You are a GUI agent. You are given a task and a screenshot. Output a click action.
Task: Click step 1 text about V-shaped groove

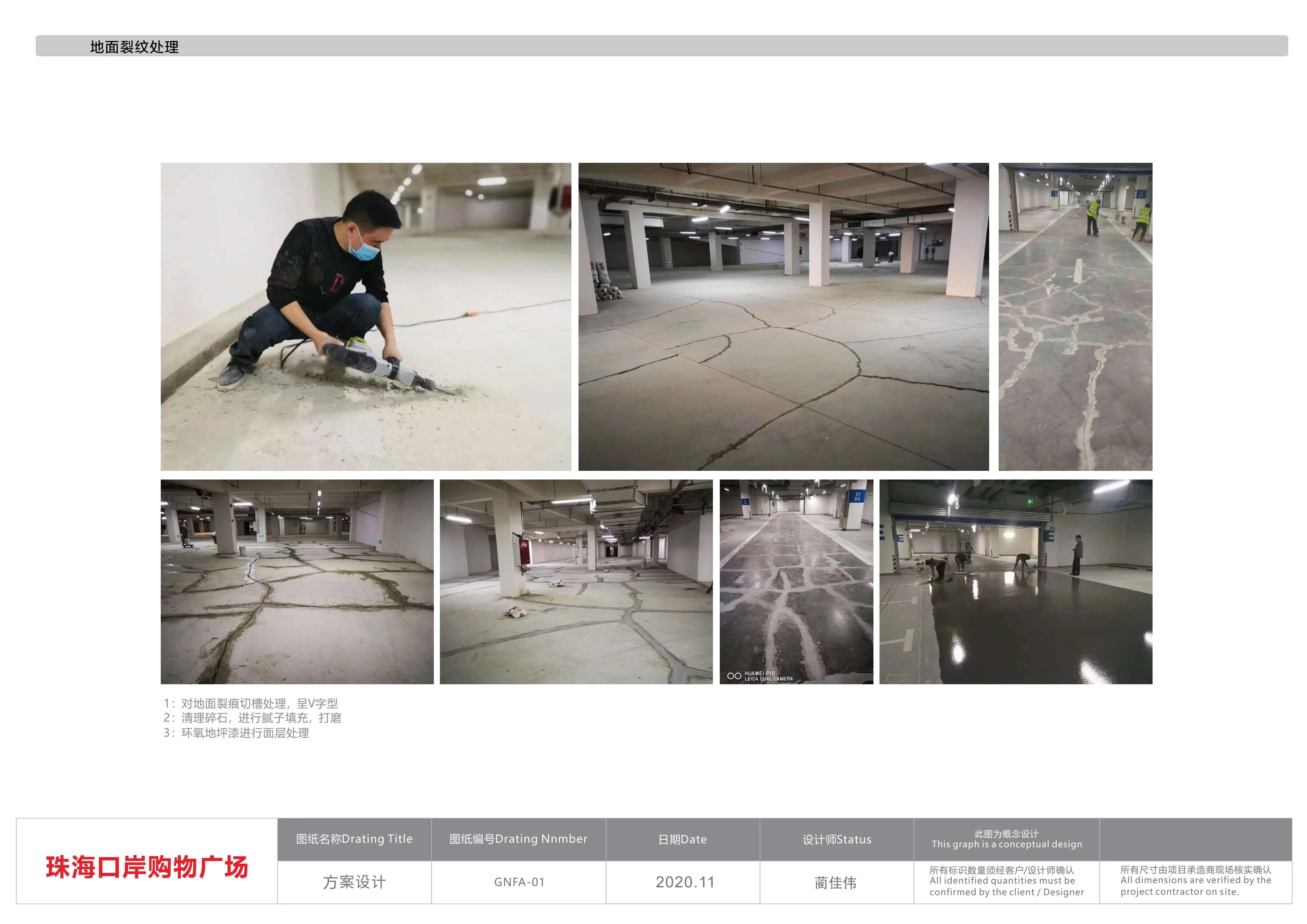click(x=250, y=703)
